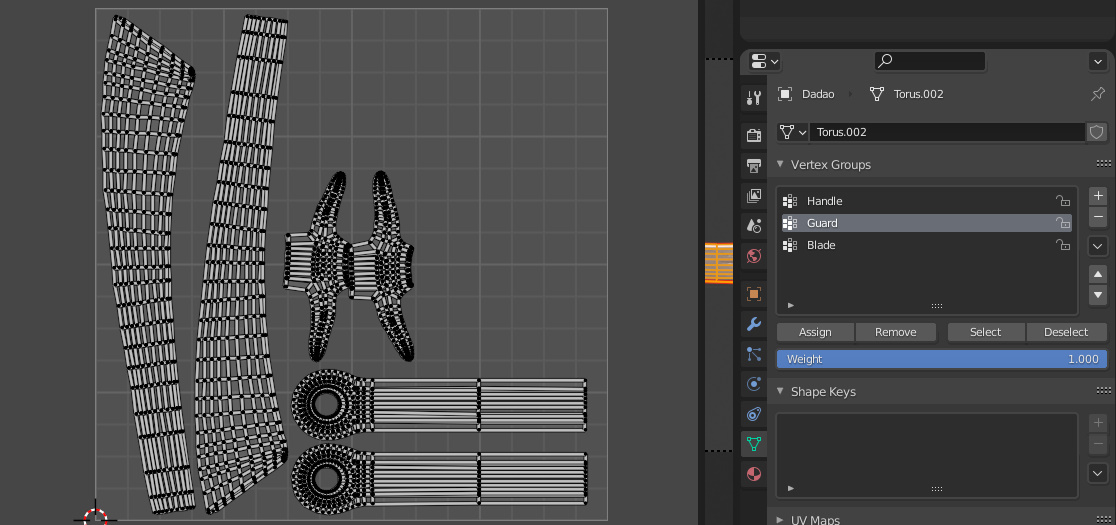Toggle lock on Blade vertex group

tap(1063, 245)
